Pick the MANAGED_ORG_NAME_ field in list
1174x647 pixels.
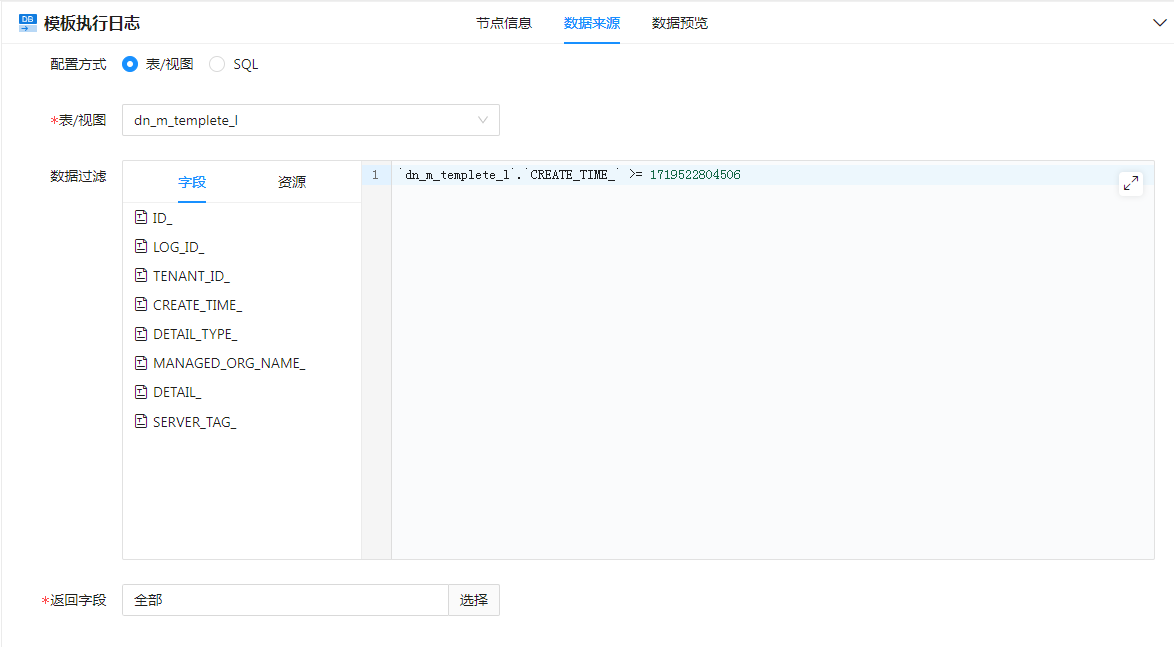click(x=228, y=363)
